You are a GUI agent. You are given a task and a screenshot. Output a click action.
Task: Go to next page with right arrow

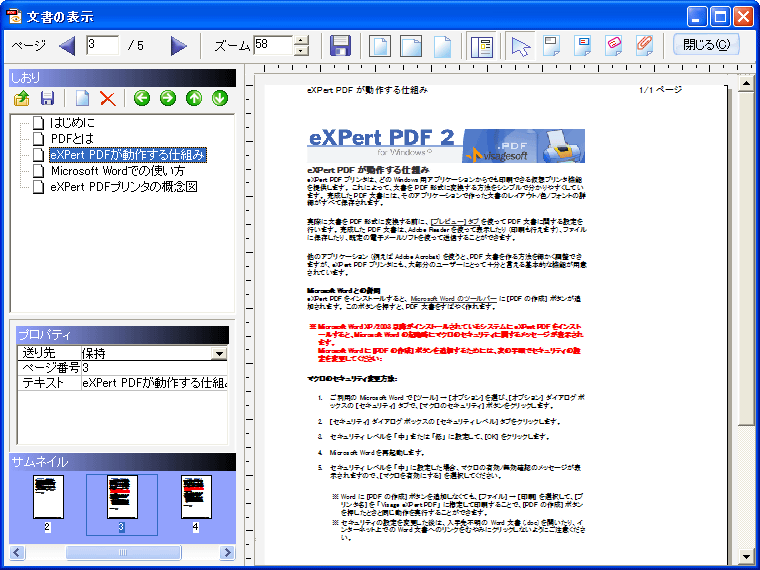coord(178,46)
